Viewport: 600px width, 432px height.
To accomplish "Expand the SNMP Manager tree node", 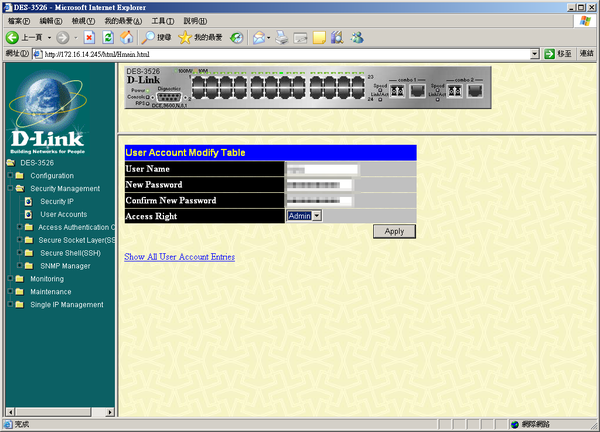I will click(x=20, y=265).
